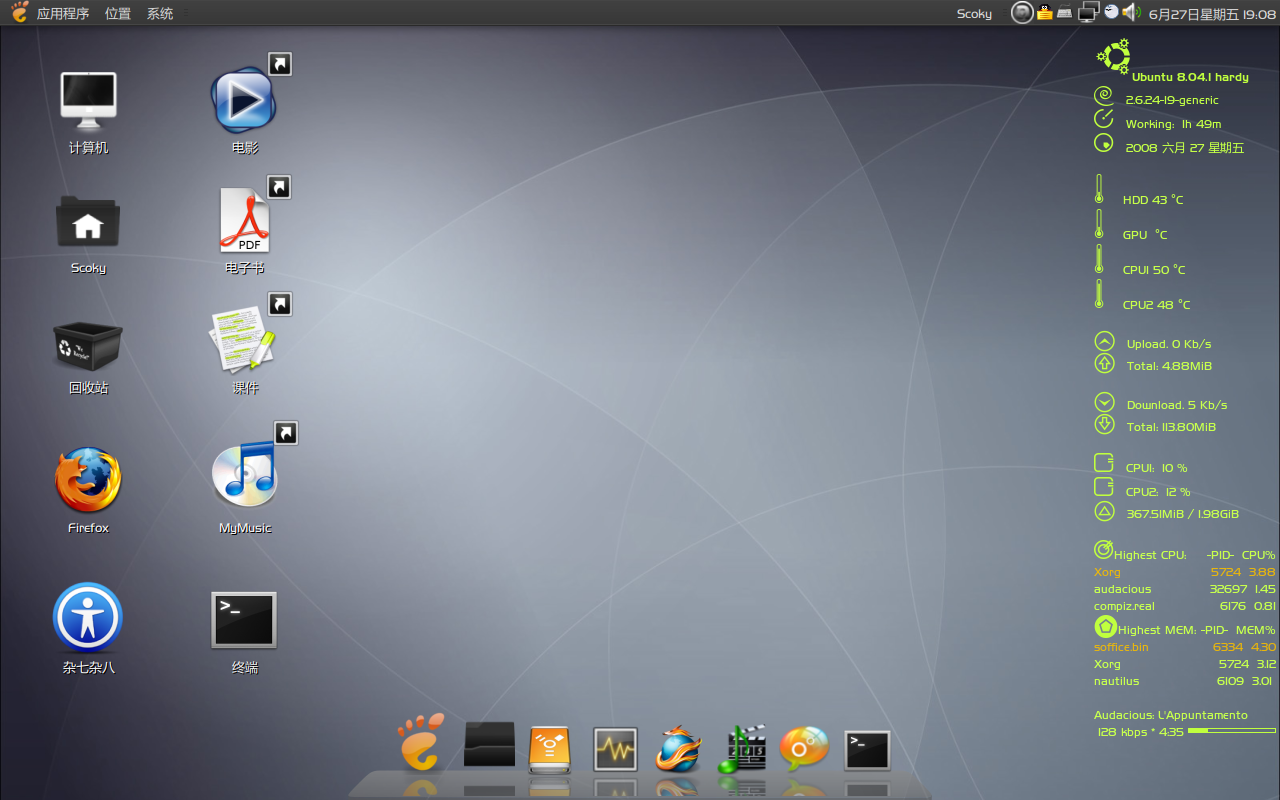Click the keyboard input method tray icon
Viewport: 1280px width, 800px height.
[1065, 13]
